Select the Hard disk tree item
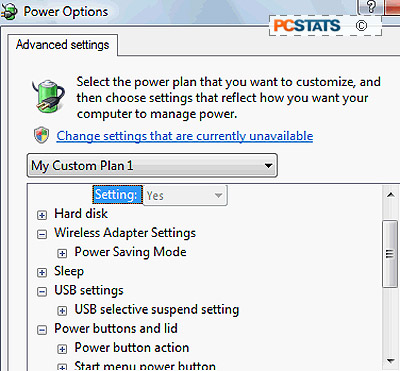Screen dimensions: 400x371 pyautogui.click(x=81, y=214)
